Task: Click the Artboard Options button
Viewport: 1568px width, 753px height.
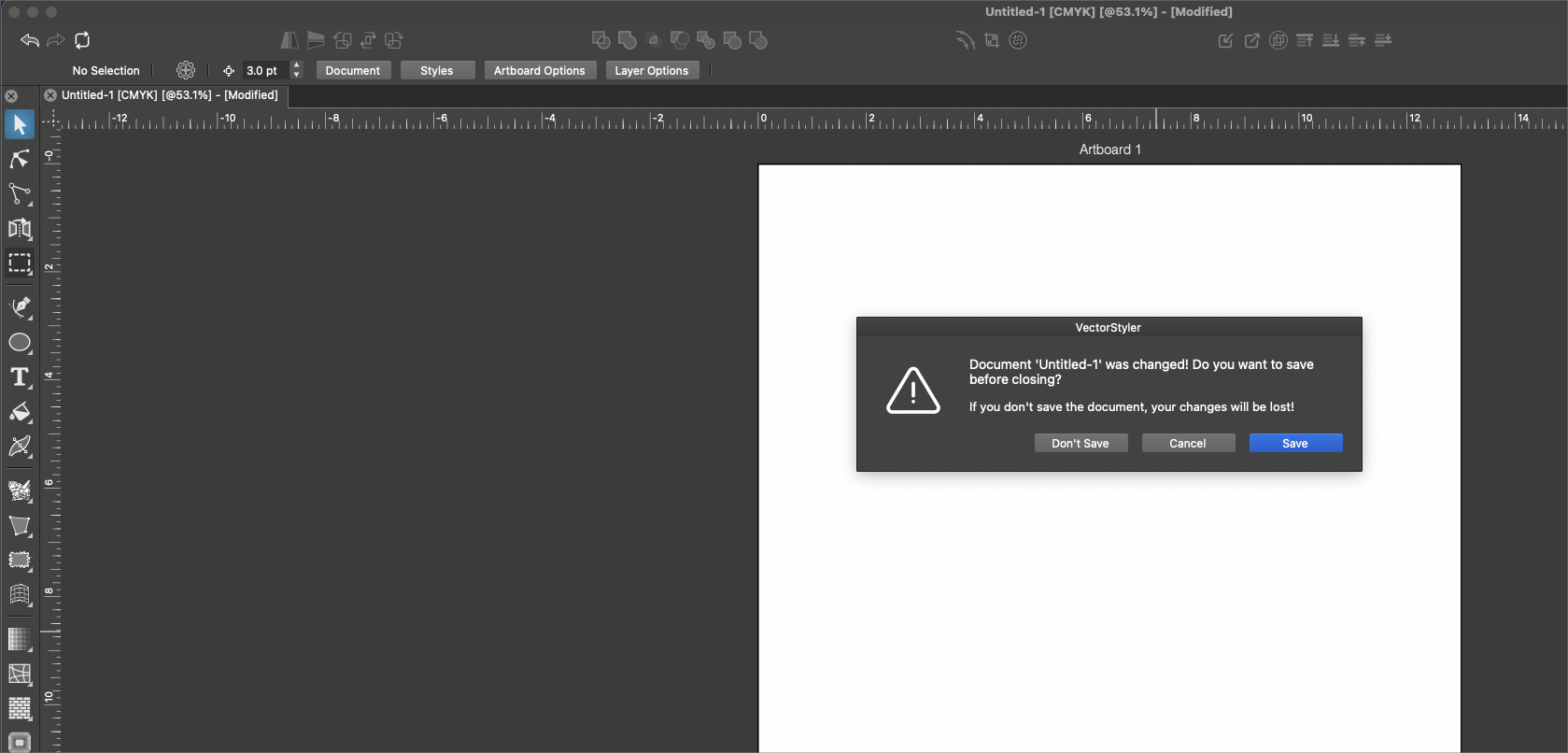Action: click(540, 71)
